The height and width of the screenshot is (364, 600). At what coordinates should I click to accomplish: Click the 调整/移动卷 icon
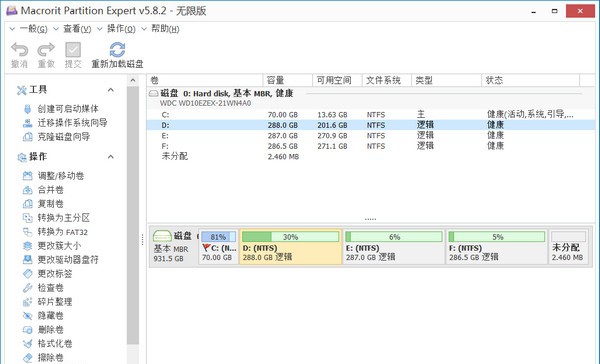coord(28,176)
